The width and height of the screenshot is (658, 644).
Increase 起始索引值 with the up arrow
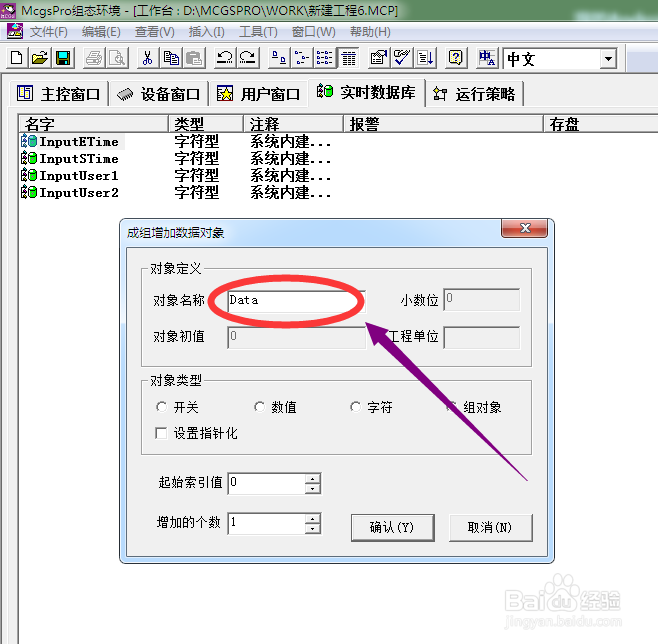coord(312,478)
